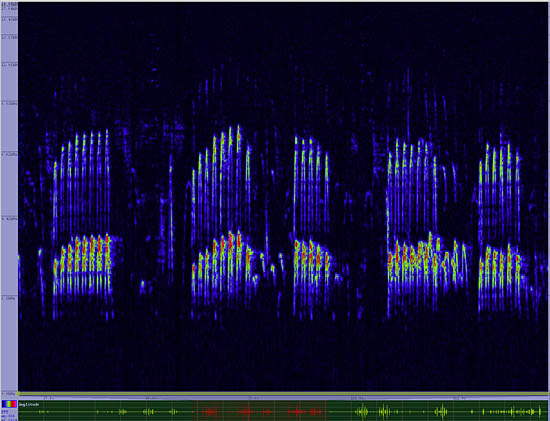This screenshot has height=421, width=550.
Task: Click the yellow-green horizontal bar below the spectrogram
Action: tap(283, 394)
